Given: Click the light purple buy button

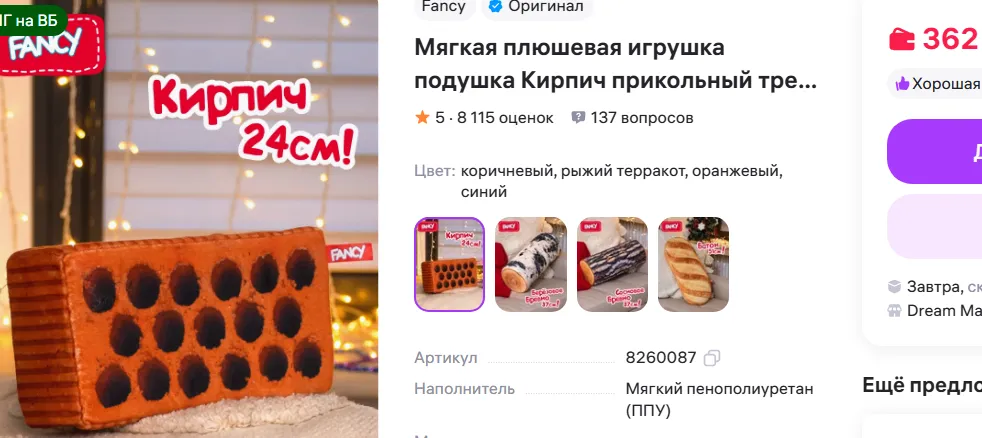Looking at the screenshot, I should [x=934, y=226].
